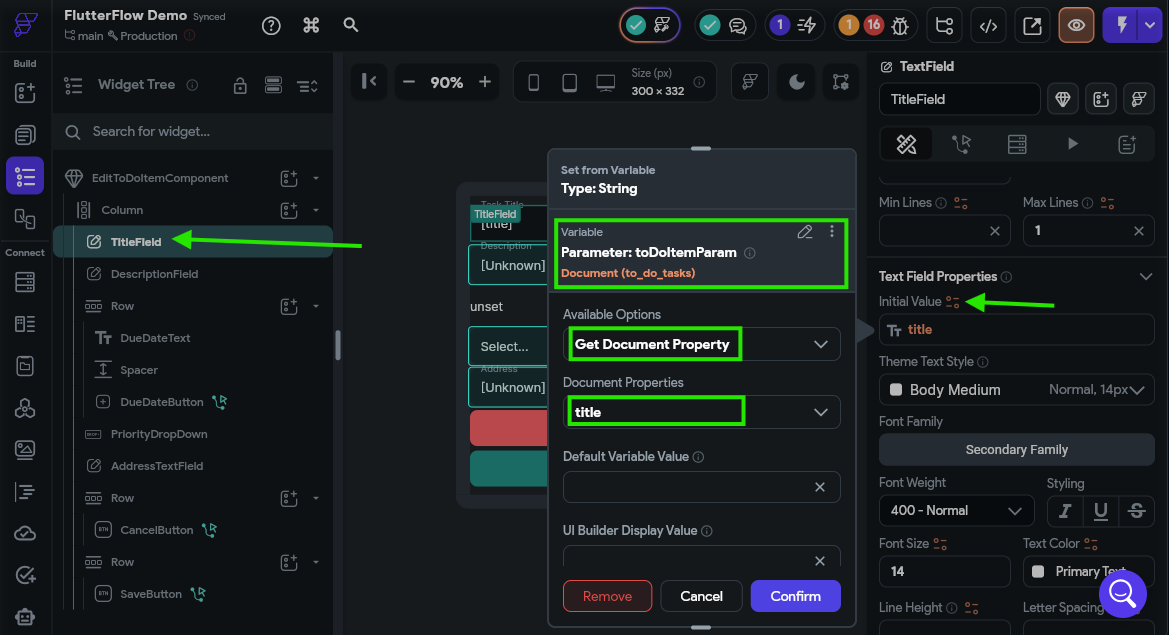Open the Document Properties title dropdown
This screenshot has height=635, width=1169.
tap(702, 412)
